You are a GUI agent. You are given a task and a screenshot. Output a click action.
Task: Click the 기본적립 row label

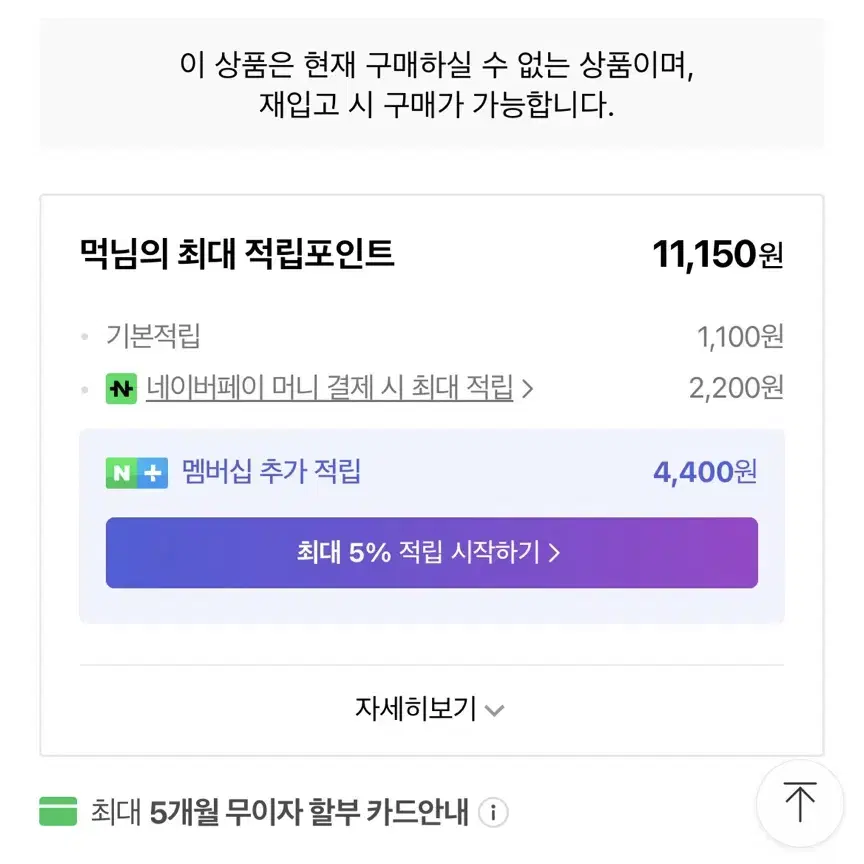pyautogui.click(x=153, y=336)
